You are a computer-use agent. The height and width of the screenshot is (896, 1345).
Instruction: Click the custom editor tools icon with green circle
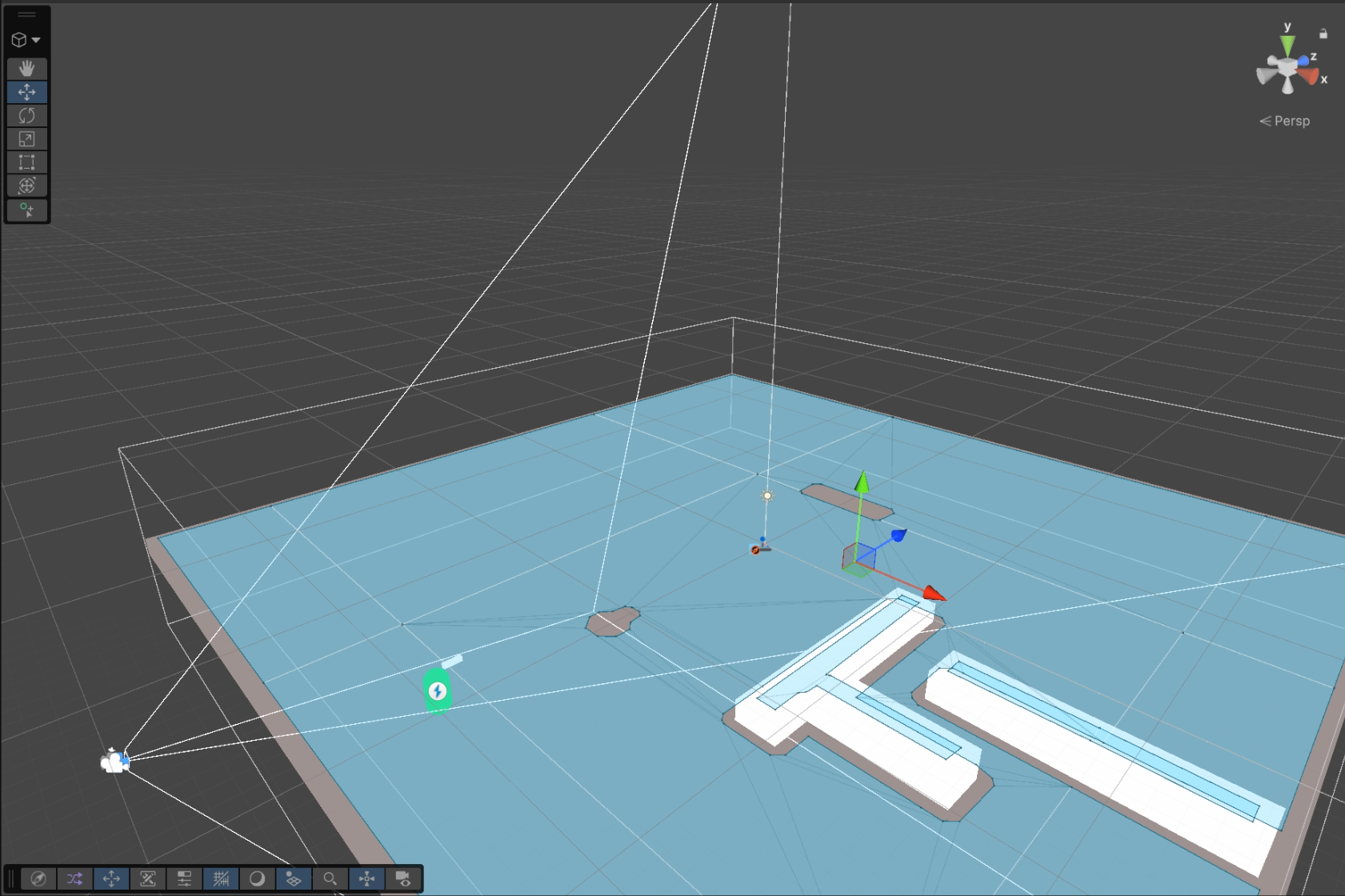tap(26, 210)
